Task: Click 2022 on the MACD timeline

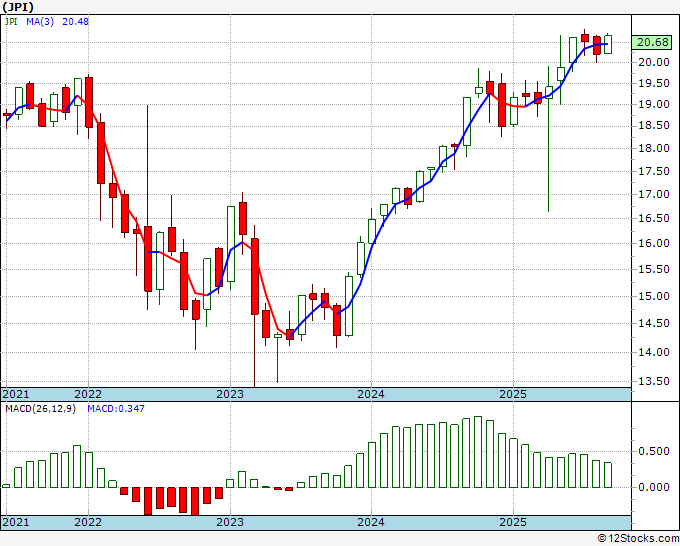Action: tap(88, 522)
